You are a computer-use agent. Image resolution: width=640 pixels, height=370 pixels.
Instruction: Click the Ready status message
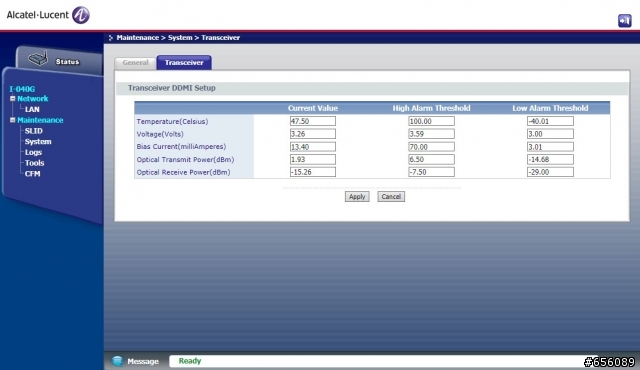[190, 361]
